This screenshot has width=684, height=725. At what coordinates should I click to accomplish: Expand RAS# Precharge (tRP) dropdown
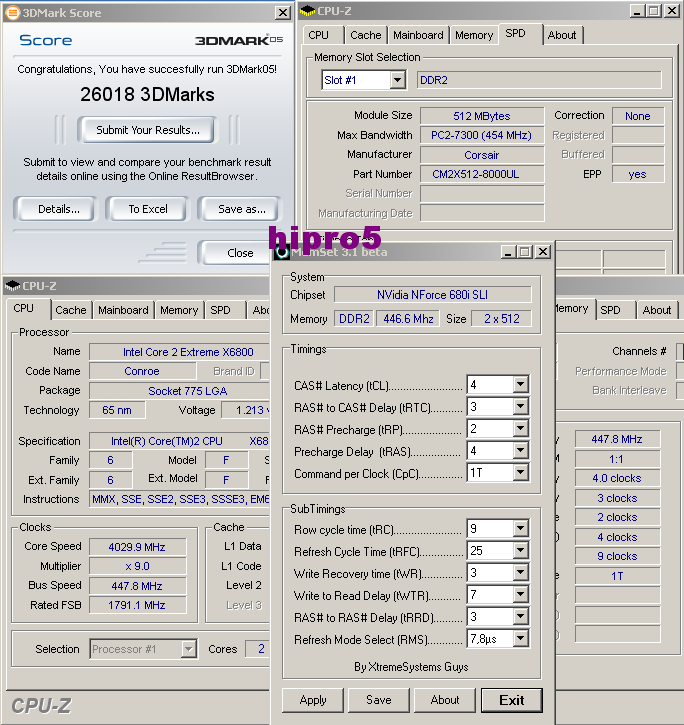coord(520,429)
